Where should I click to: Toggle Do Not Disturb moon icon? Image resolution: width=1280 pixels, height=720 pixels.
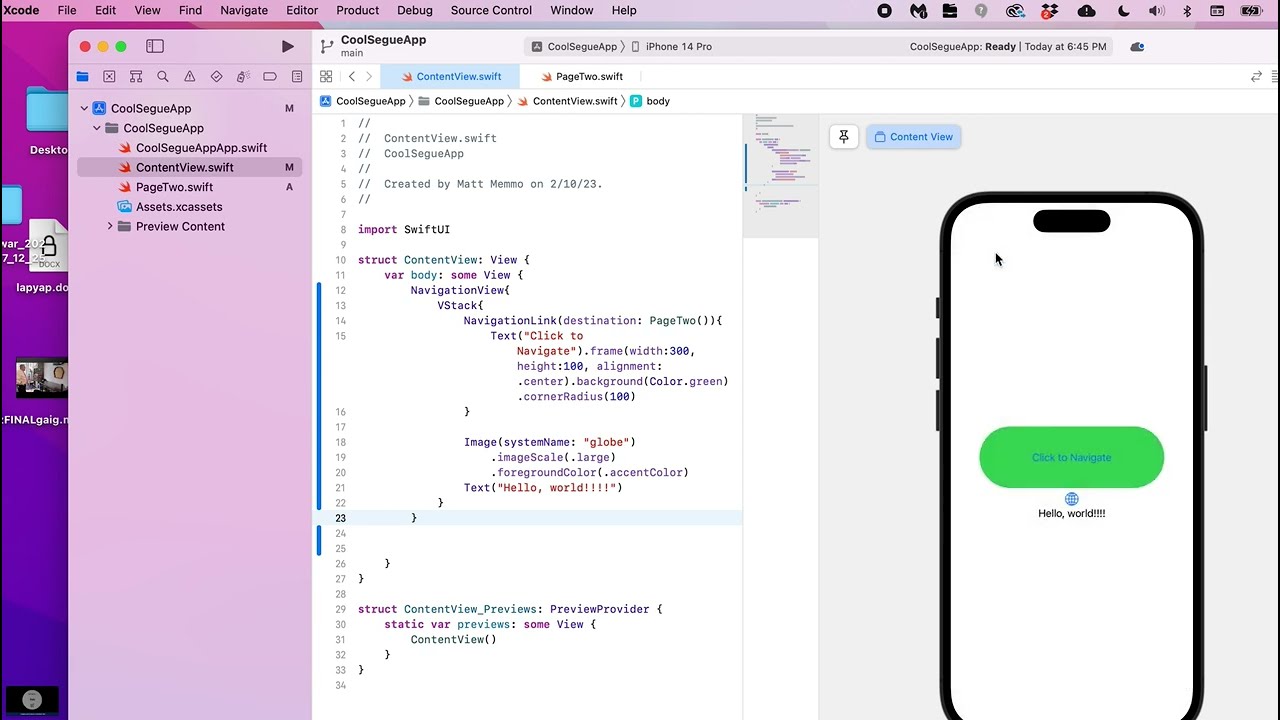click(1123, 11)
